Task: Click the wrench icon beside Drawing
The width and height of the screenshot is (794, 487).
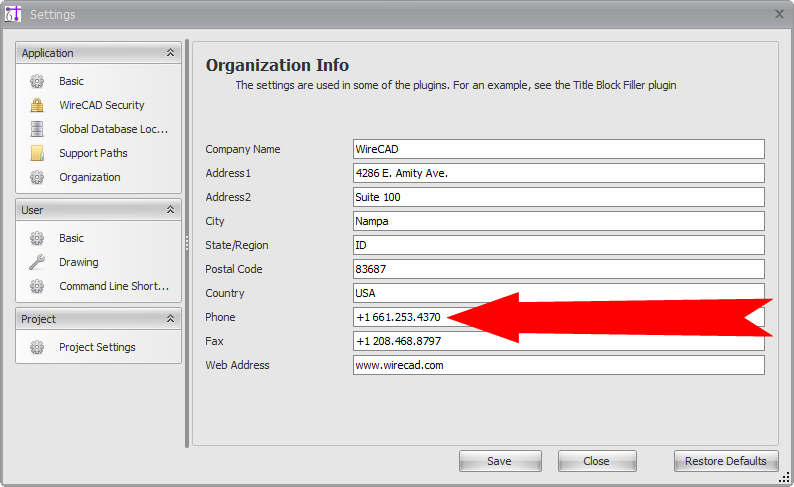Action: (37, 262)
